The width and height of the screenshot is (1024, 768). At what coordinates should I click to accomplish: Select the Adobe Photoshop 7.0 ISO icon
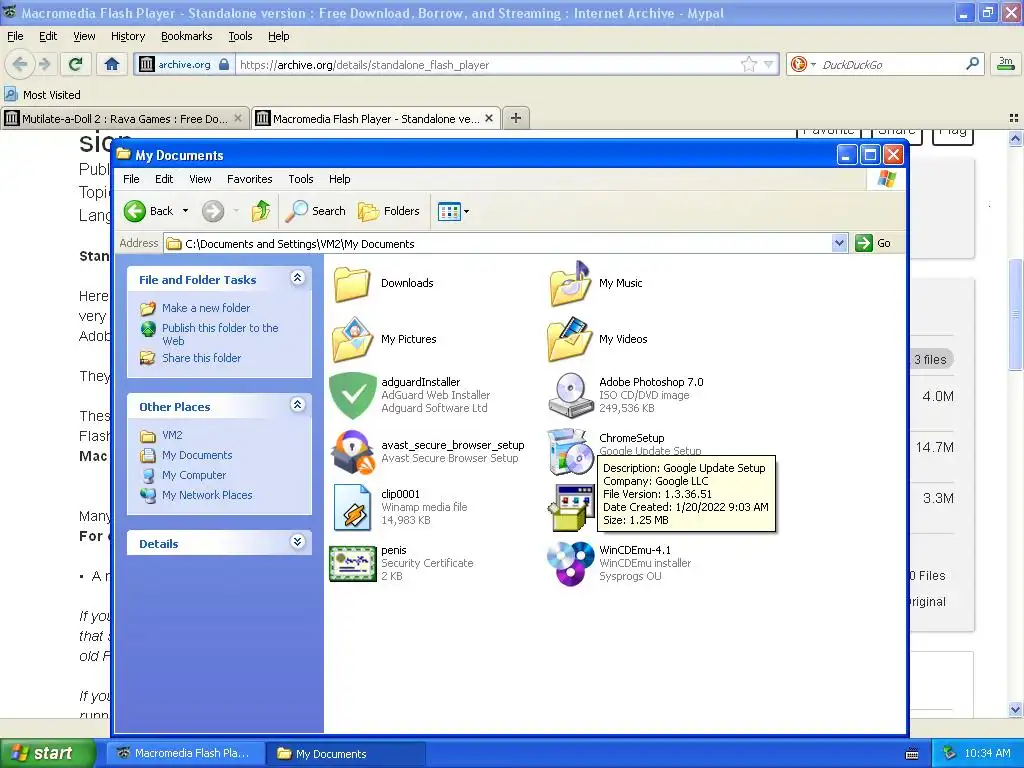tap(570, 396)
